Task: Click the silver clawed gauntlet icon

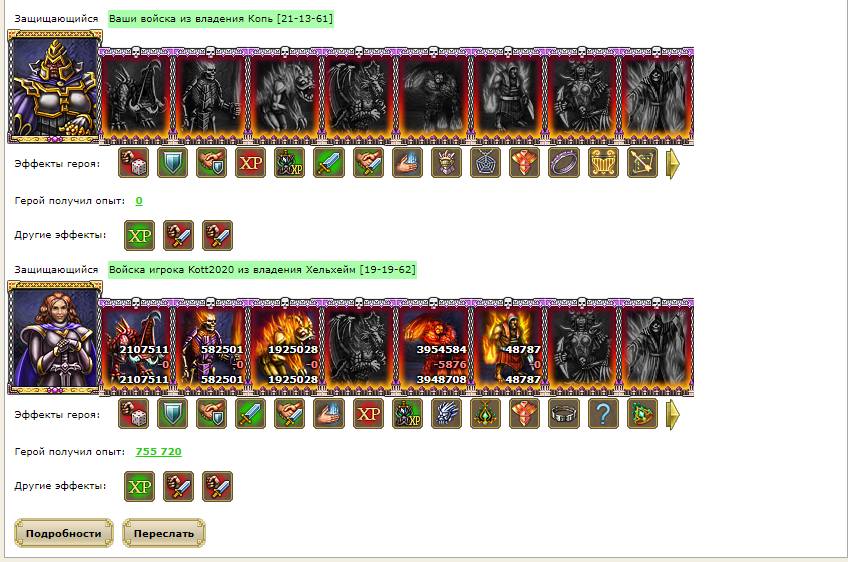Action: [446, 414]
